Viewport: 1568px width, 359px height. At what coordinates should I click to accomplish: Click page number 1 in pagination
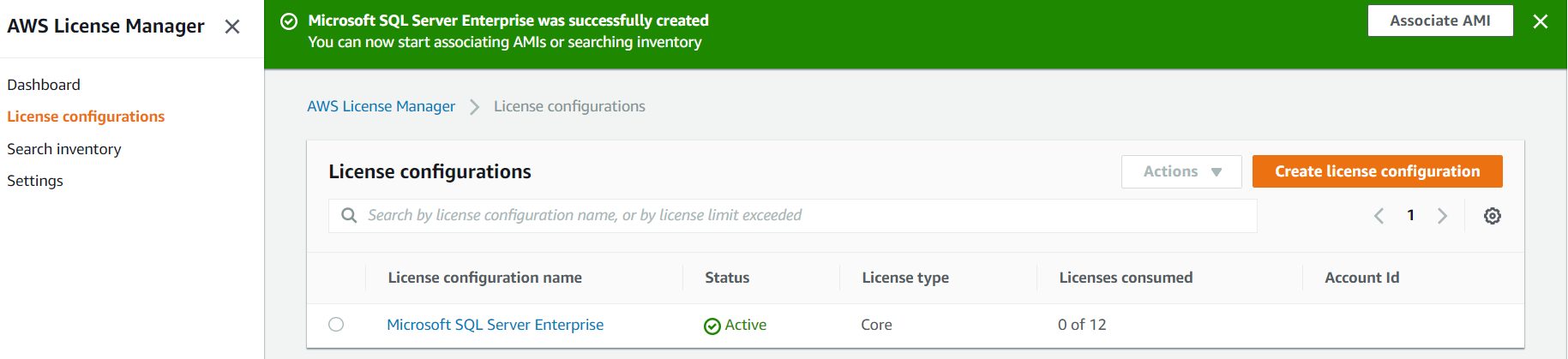coord(1410,216)
